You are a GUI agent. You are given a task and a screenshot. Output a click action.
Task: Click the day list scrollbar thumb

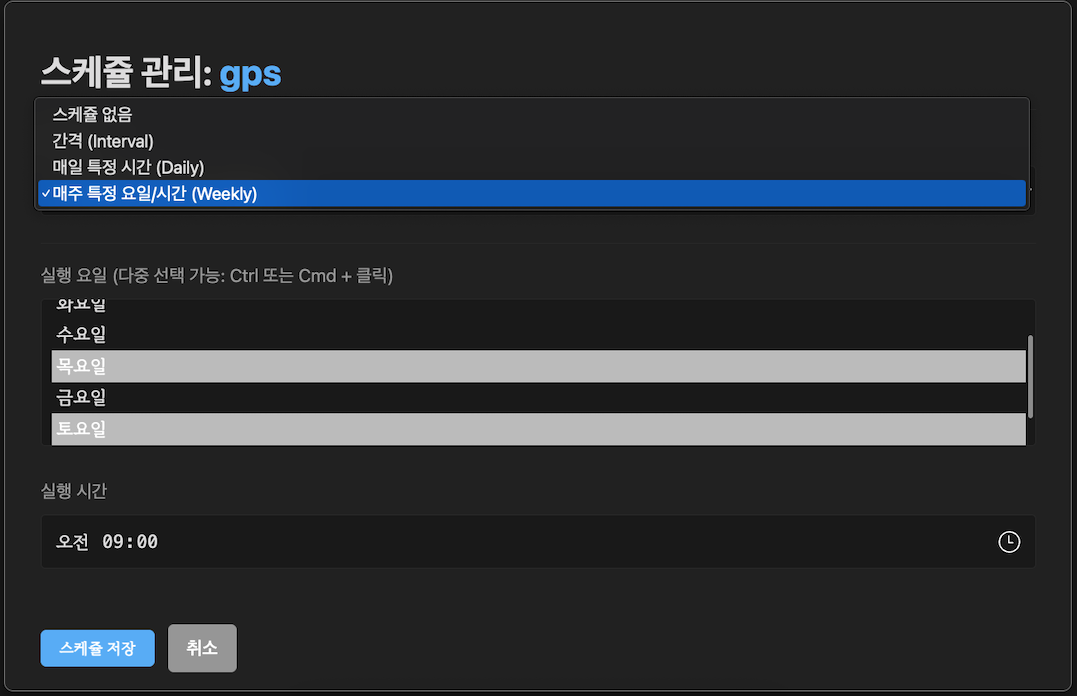tap(1030, 375)
